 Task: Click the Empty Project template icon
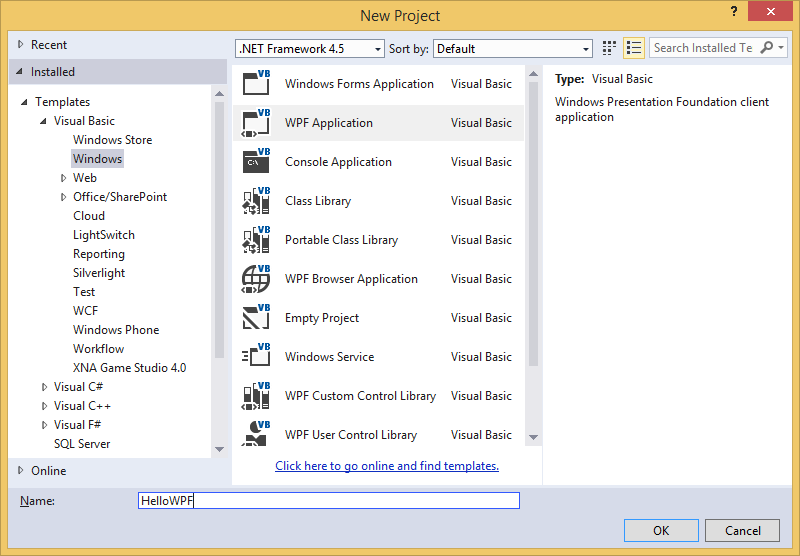[256, 317]
